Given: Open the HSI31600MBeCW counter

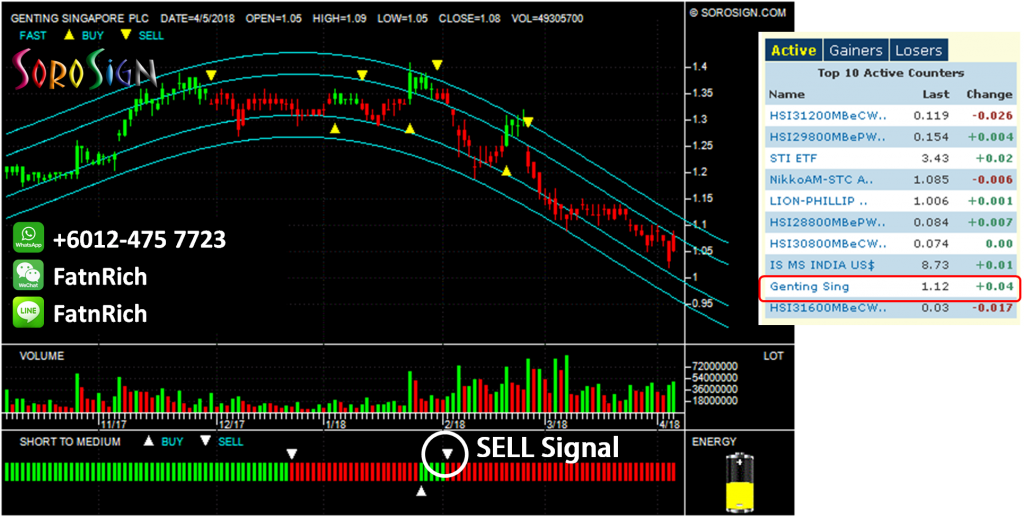Looking at the screenshot, I should pyautogui.click(x=828, y=307).
